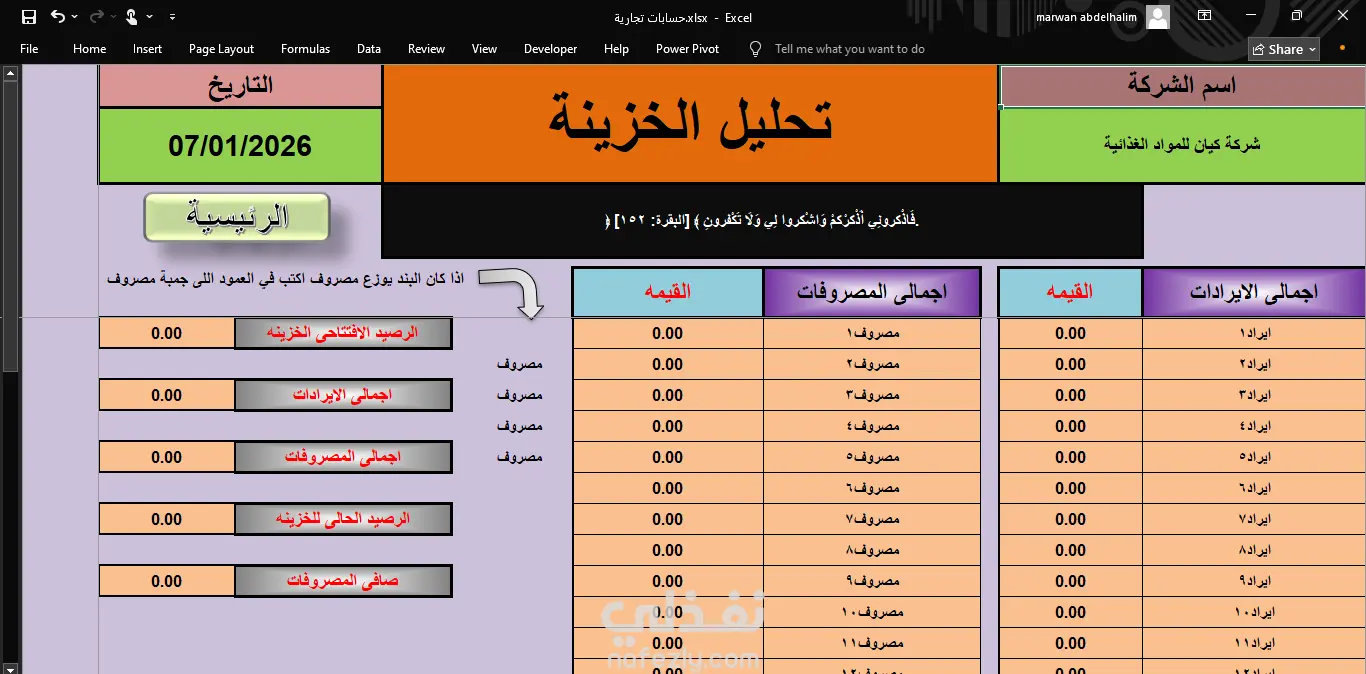Select the 0.00 value beside مصروف٦
The width and height of the screenshot is (1366, 674).
pos(667,488)
